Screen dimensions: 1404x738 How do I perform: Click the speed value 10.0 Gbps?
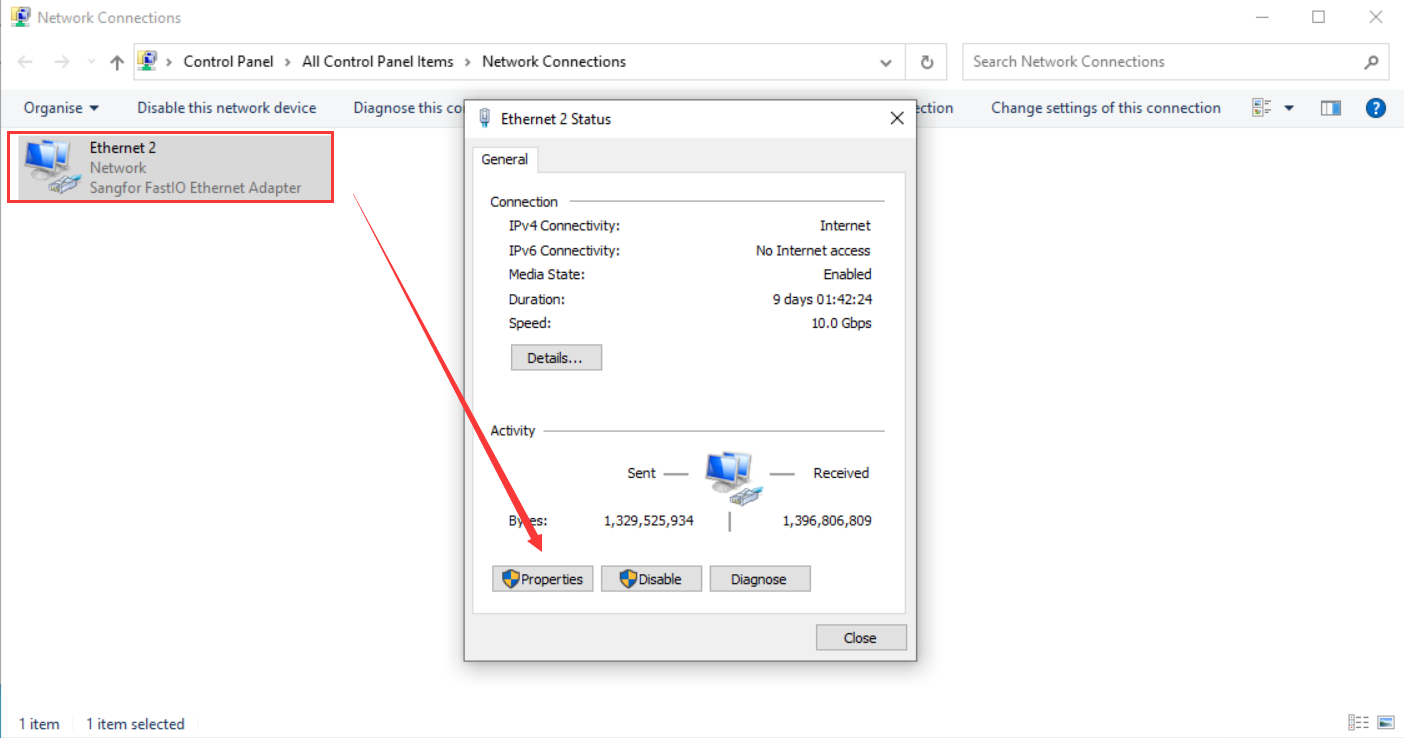pyautogui.click(x=841, y=323)
